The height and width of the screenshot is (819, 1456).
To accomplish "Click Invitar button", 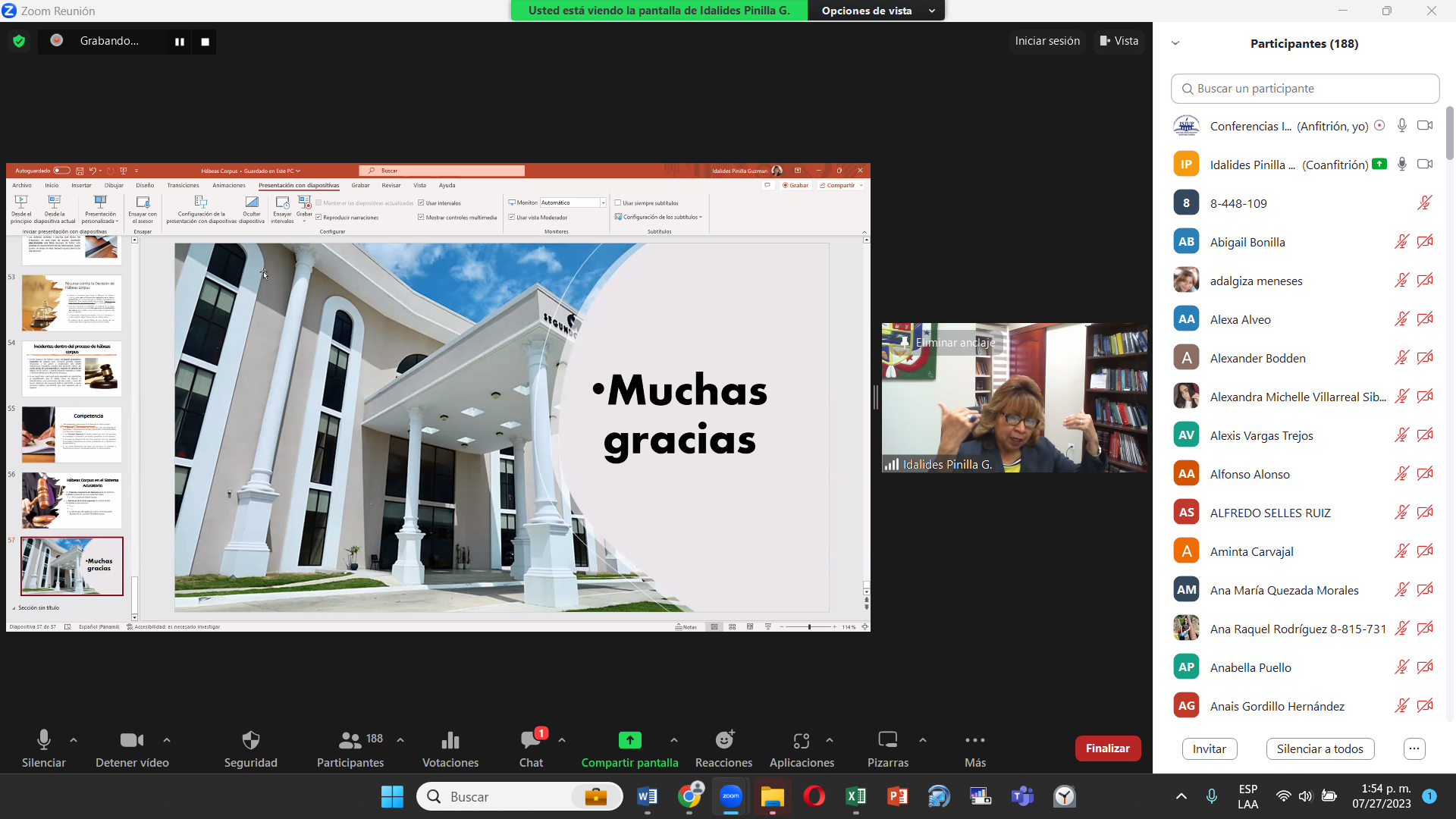I will click(1210, 748).
